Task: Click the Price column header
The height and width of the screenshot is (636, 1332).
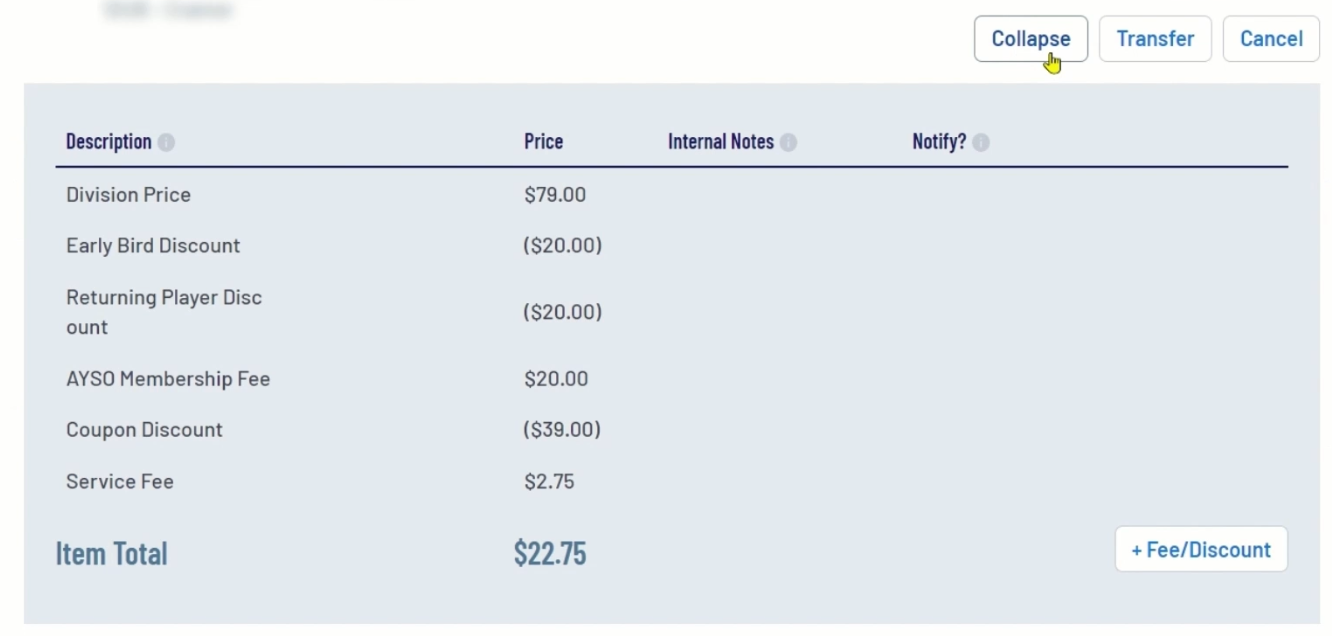Action: tap(543, 142)
